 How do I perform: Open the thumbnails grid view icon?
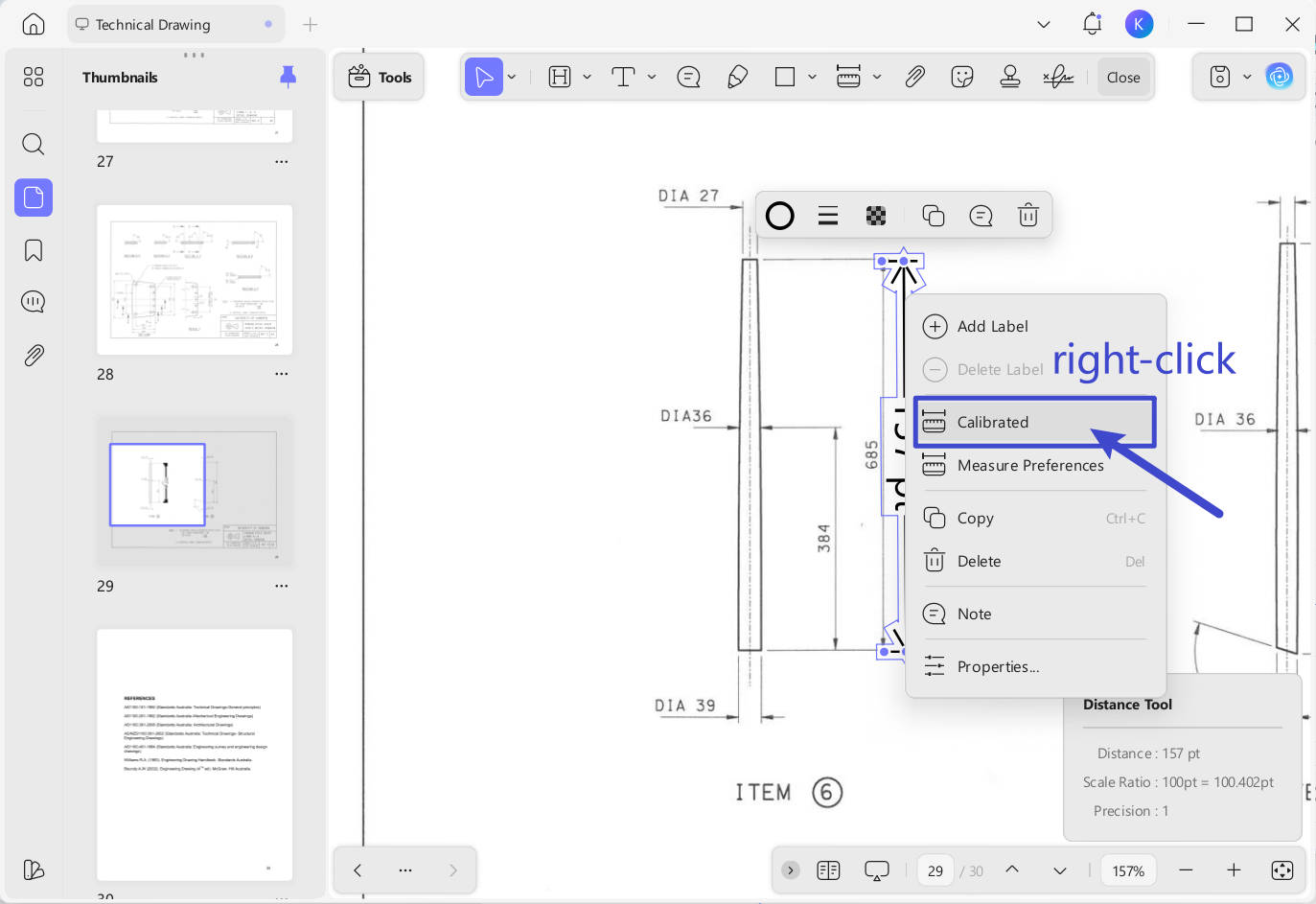(x=34, y=77)
